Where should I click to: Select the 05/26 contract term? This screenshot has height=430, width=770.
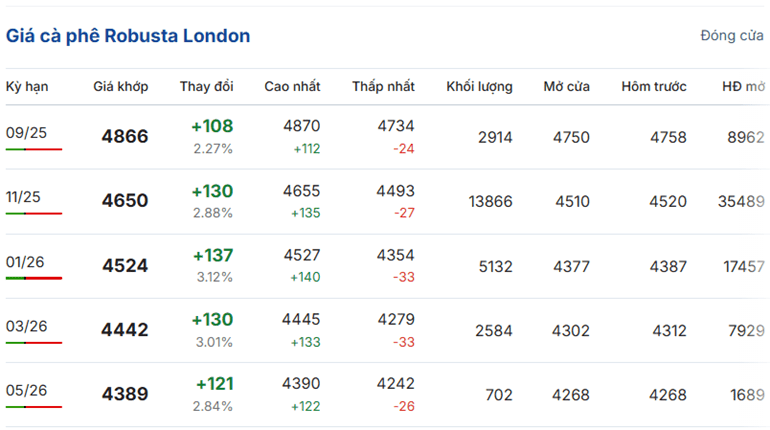pos(27,390)
